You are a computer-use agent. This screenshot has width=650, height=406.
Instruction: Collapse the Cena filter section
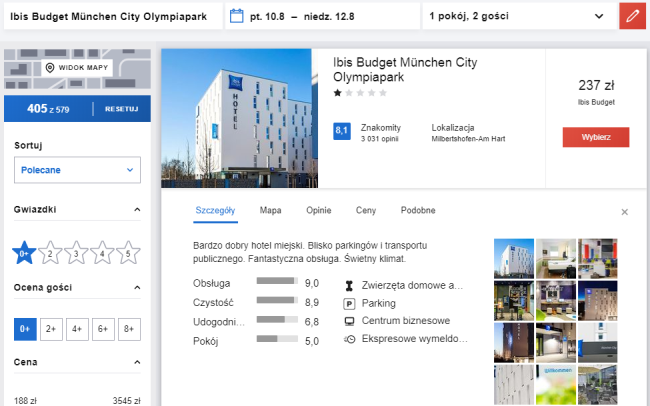pos(137,362)
